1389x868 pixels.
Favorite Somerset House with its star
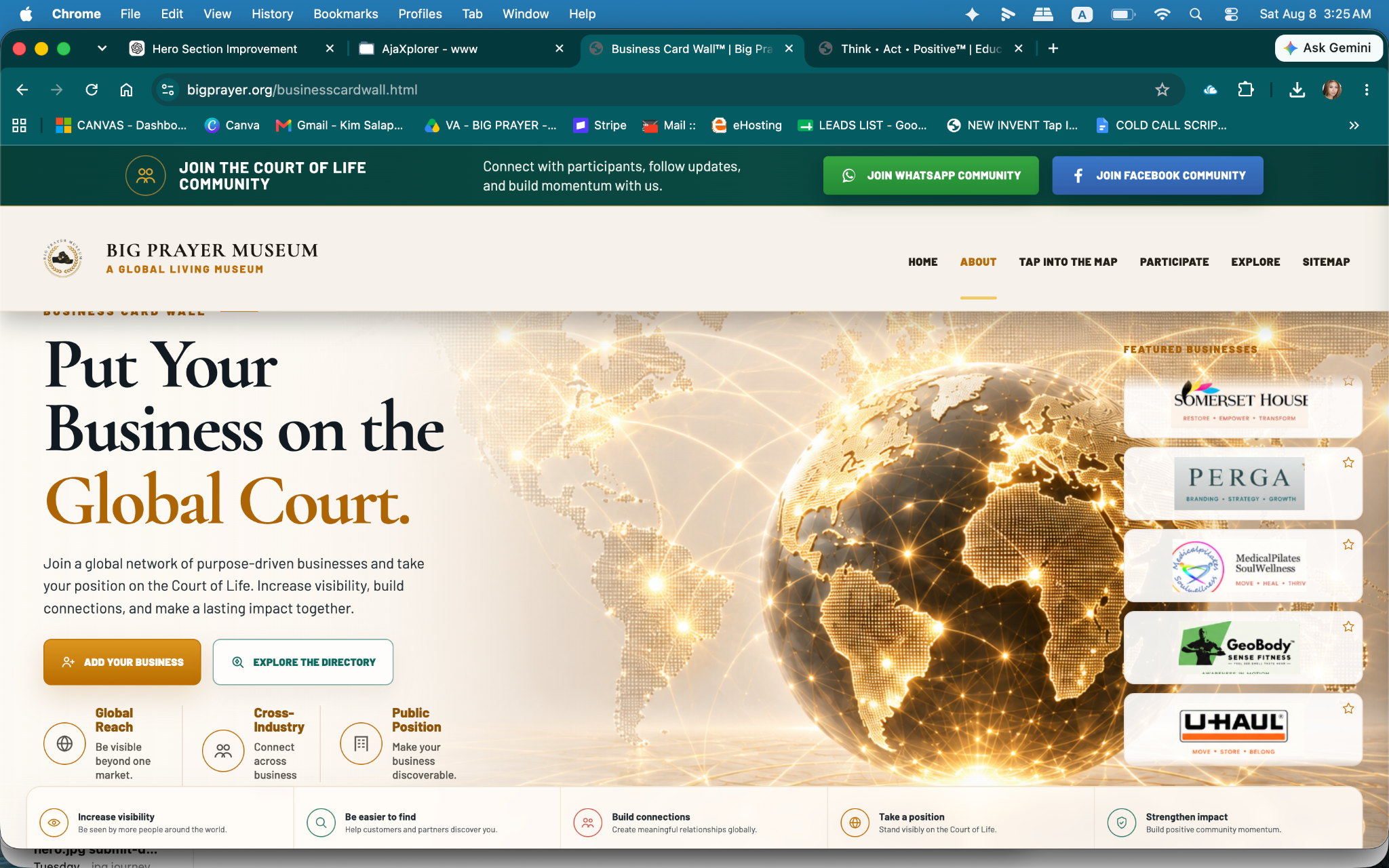1348,382
